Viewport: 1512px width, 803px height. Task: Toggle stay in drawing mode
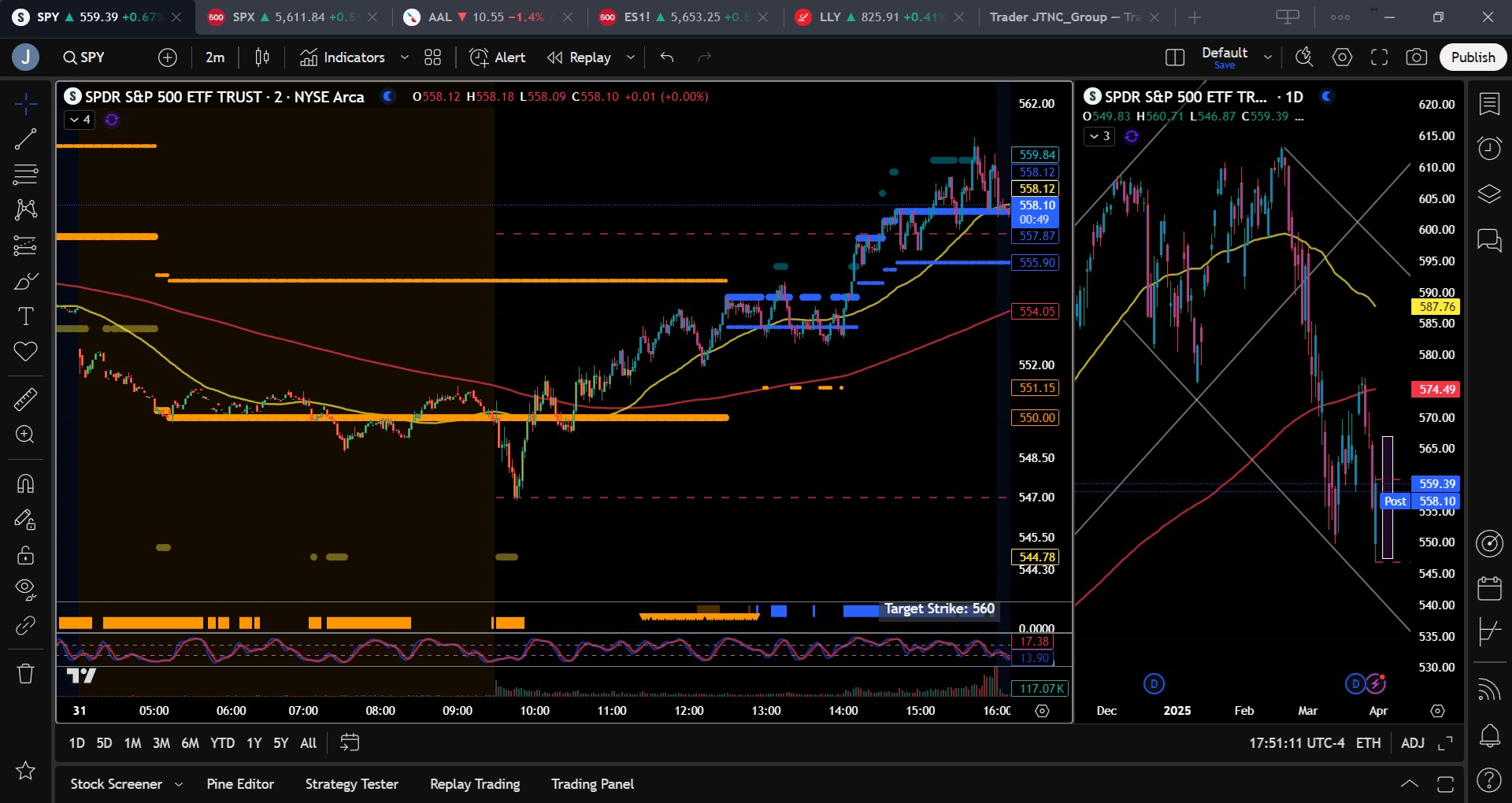click(25, 520)
